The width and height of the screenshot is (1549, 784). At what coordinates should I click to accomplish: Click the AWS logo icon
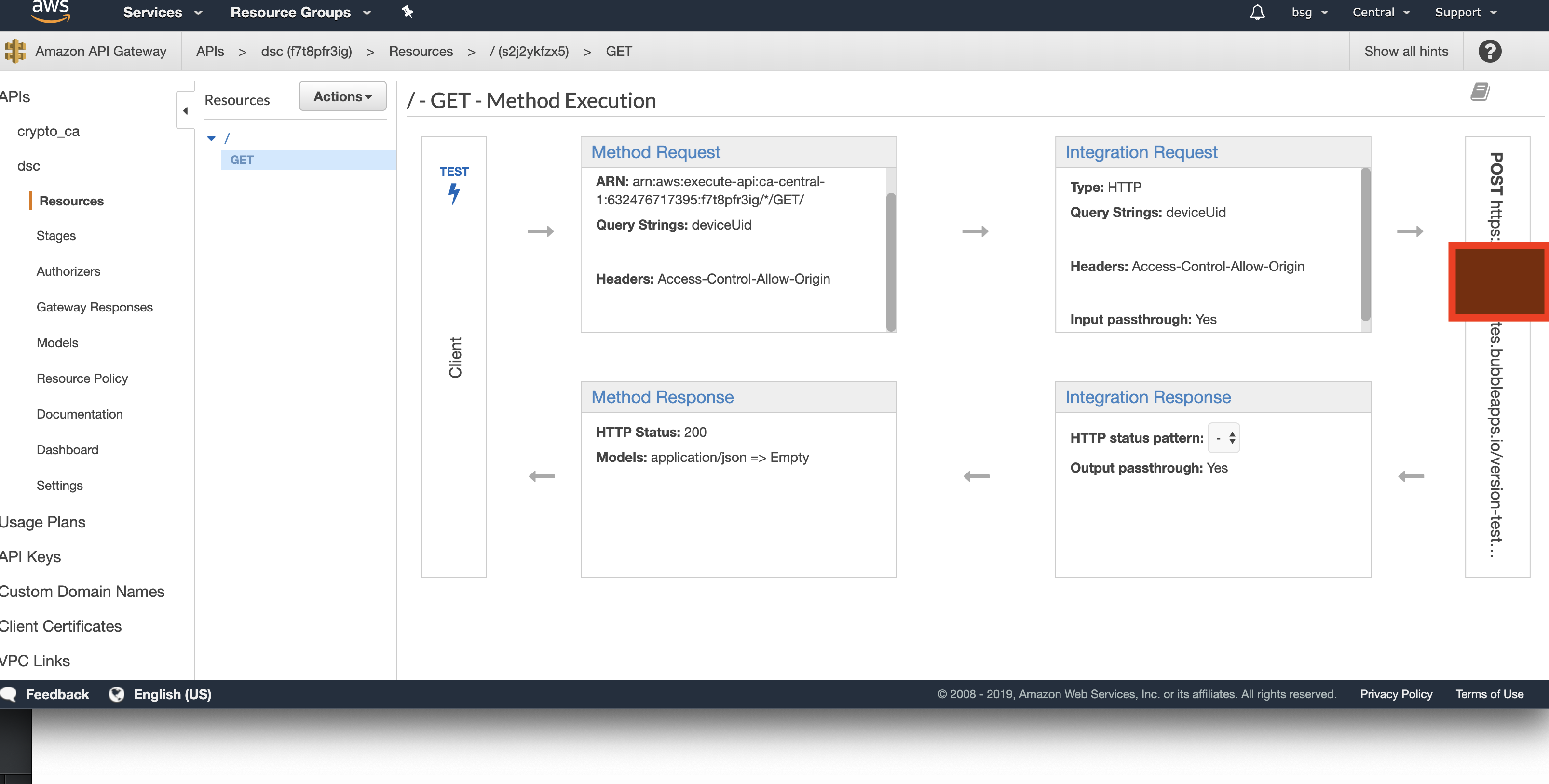[51, 11]
